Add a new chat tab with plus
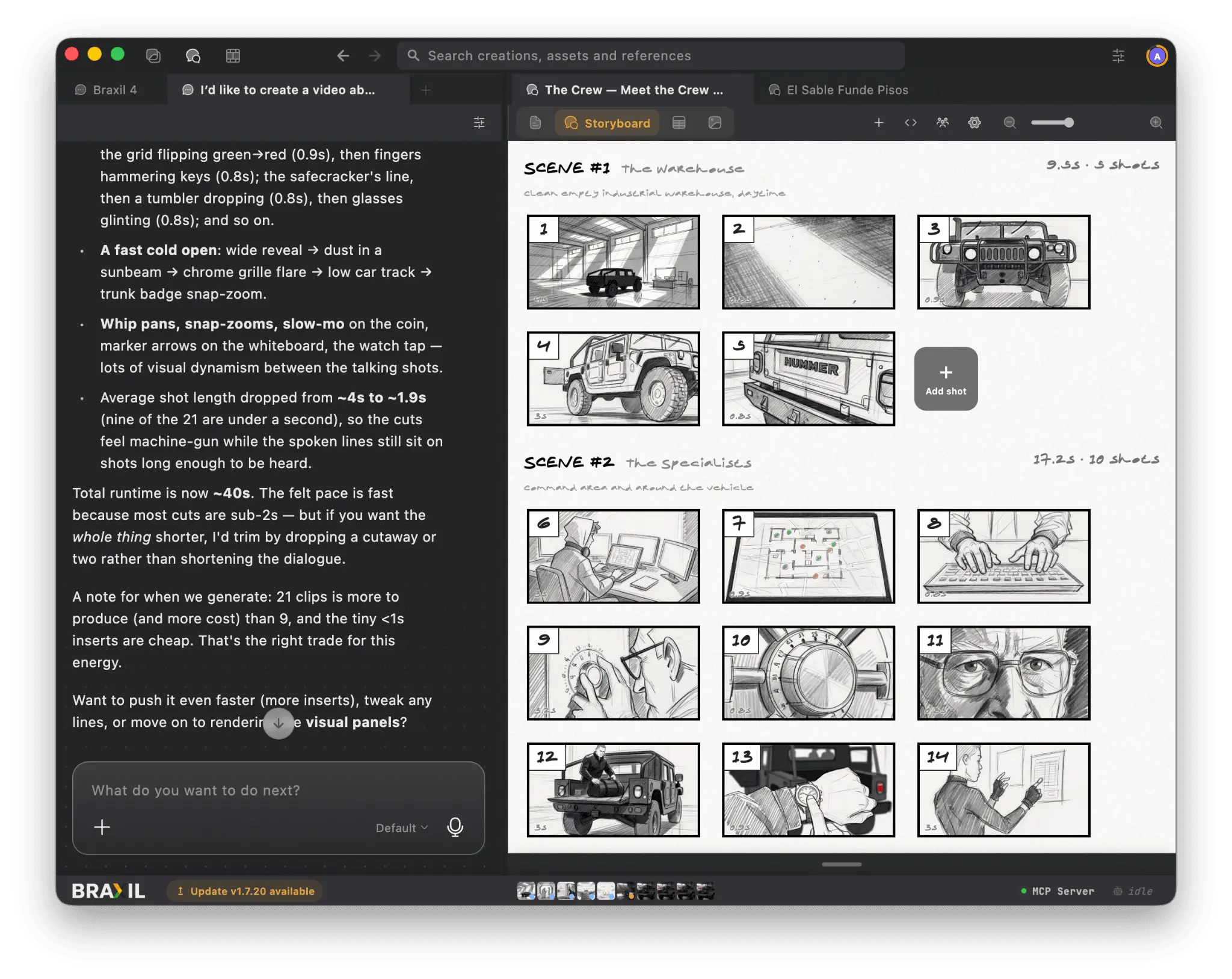Screen dimensions: 1232x979 426,90
